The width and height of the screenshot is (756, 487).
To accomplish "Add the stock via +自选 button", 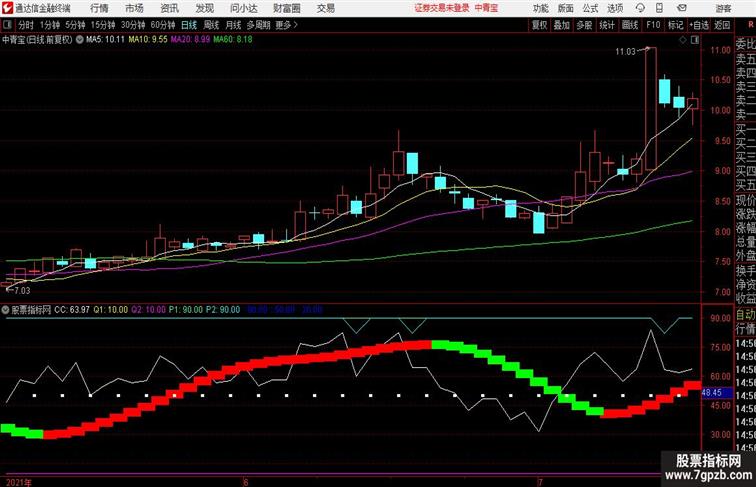I will [x=699, y=25].
